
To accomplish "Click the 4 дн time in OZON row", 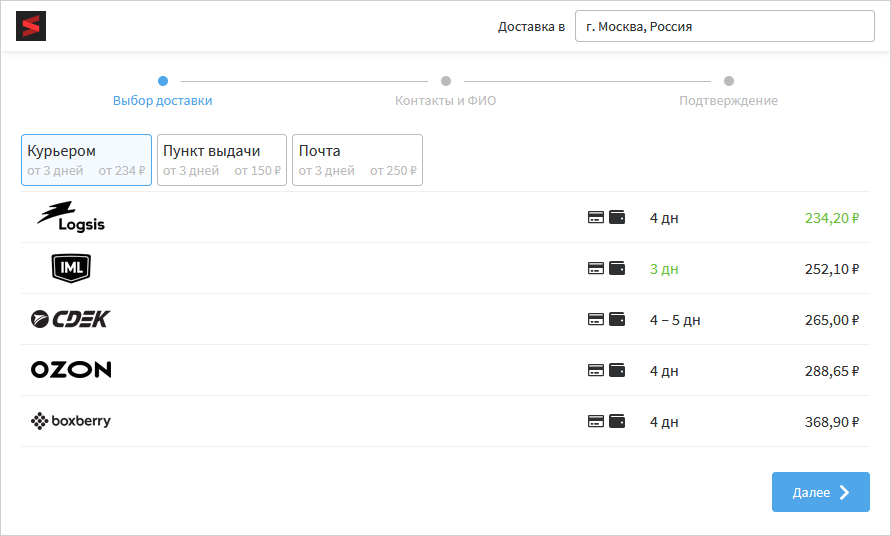I will (664, 371).
